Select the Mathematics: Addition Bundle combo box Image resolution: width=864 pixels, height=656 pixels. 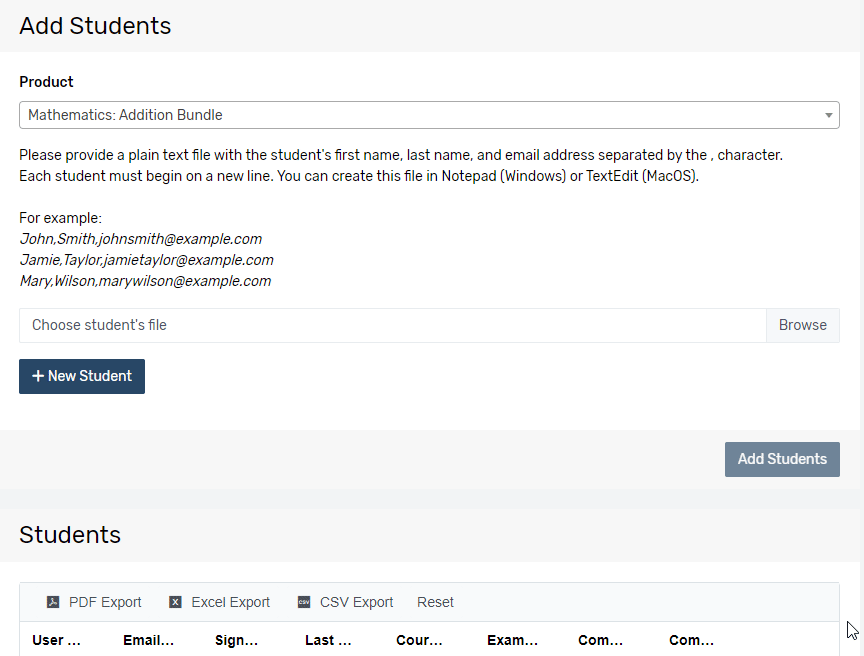429,115
